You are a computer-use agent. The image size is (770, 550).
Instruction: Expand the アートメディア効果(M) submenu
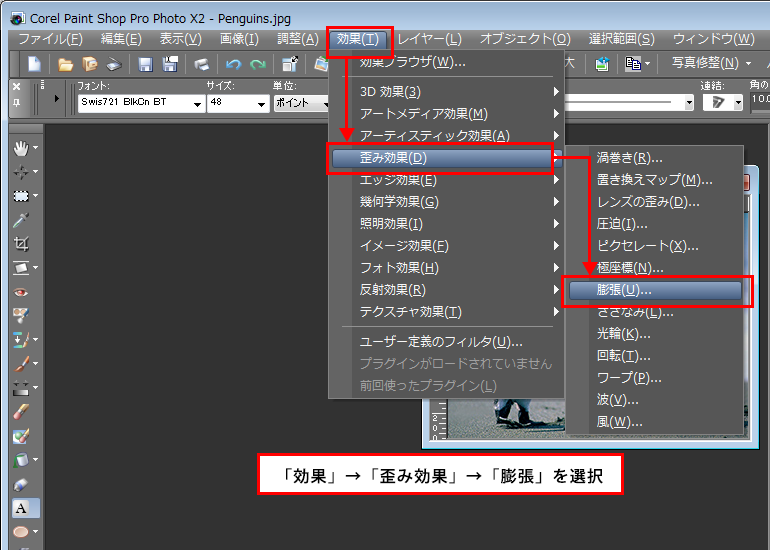pyautogui.click(x=446, y=114)
